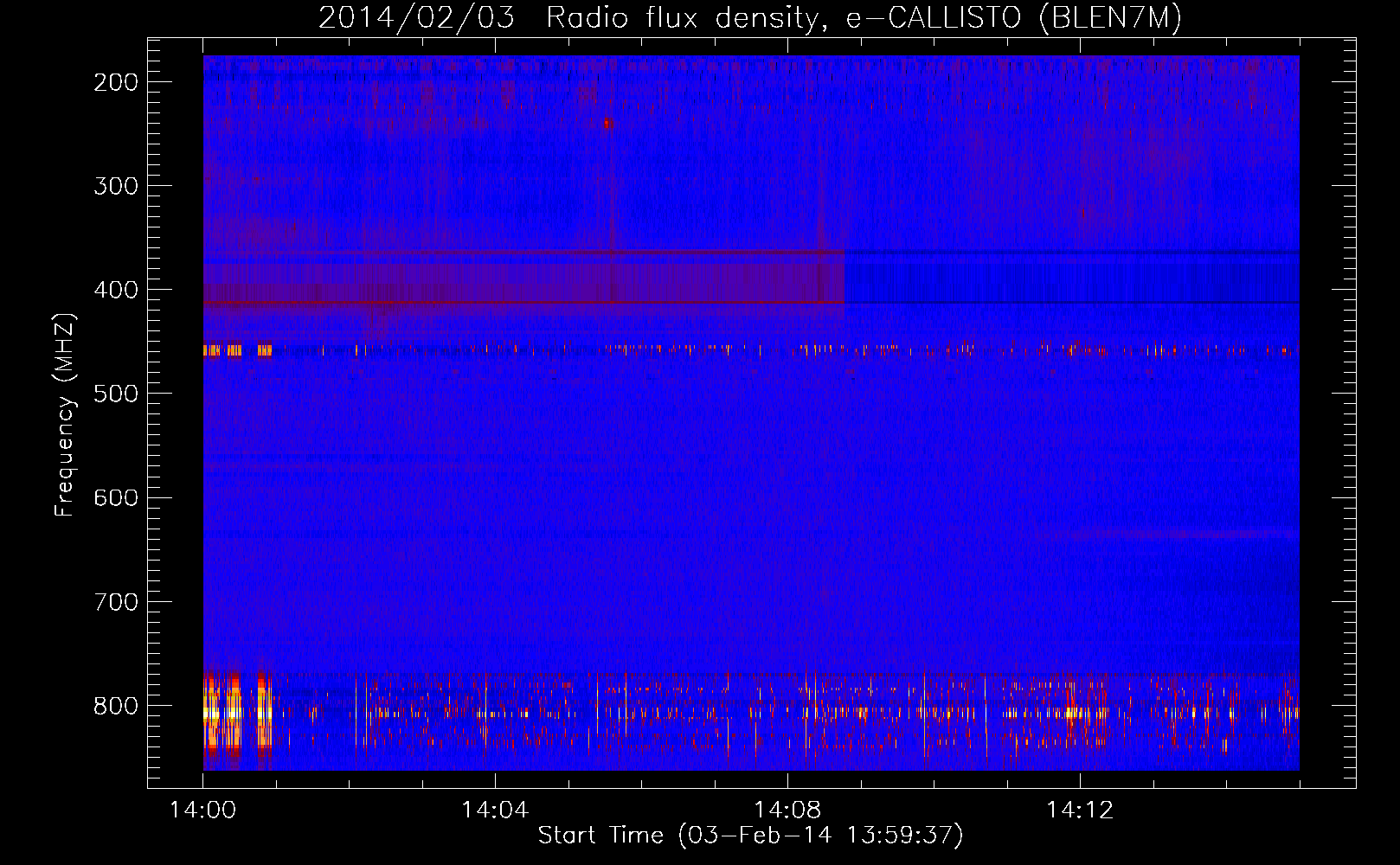Viewport: 1400px width, 865px height.
Task: Select the 500 frequency tick label
Action: pos(116,394)
